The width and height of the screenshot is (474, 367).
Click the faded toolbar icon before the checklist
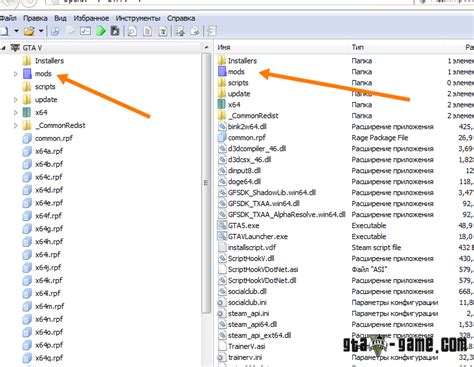click(71, 31)
